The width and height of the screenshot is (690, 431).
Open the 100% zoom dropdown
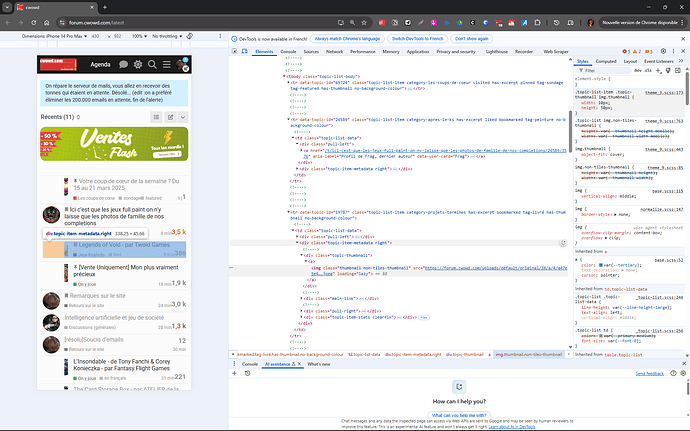tap(139, 36)
